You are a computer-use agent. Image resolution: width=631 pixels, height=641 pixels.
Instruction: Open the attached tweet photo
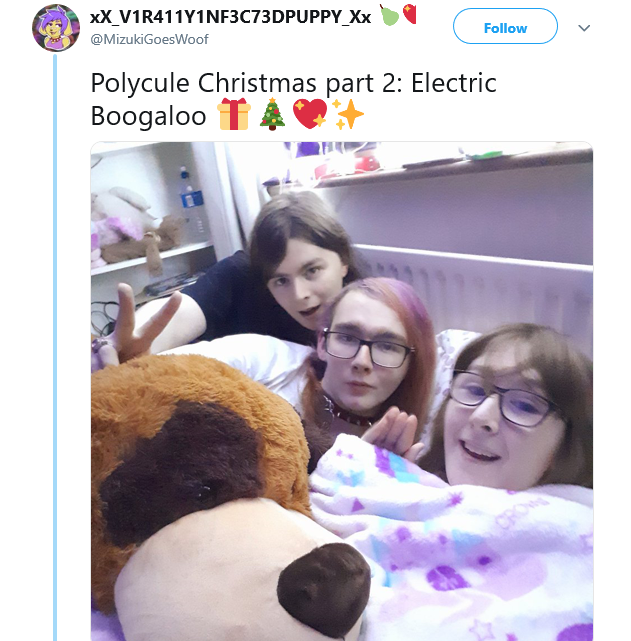coord(342,391)
